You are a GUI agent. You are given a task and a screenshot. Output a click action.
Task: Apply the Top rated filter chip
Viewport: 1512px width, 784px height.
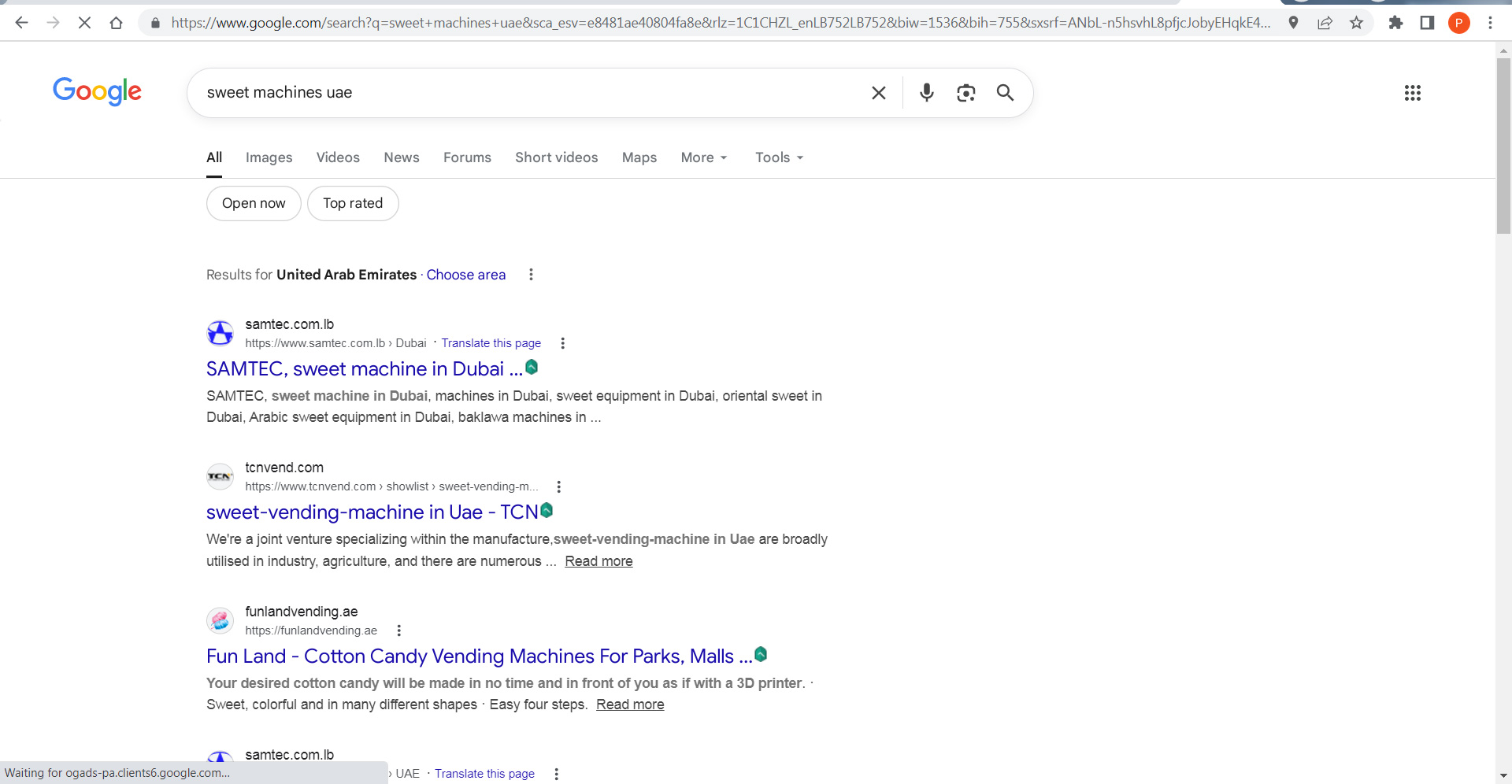coord(353,203)
